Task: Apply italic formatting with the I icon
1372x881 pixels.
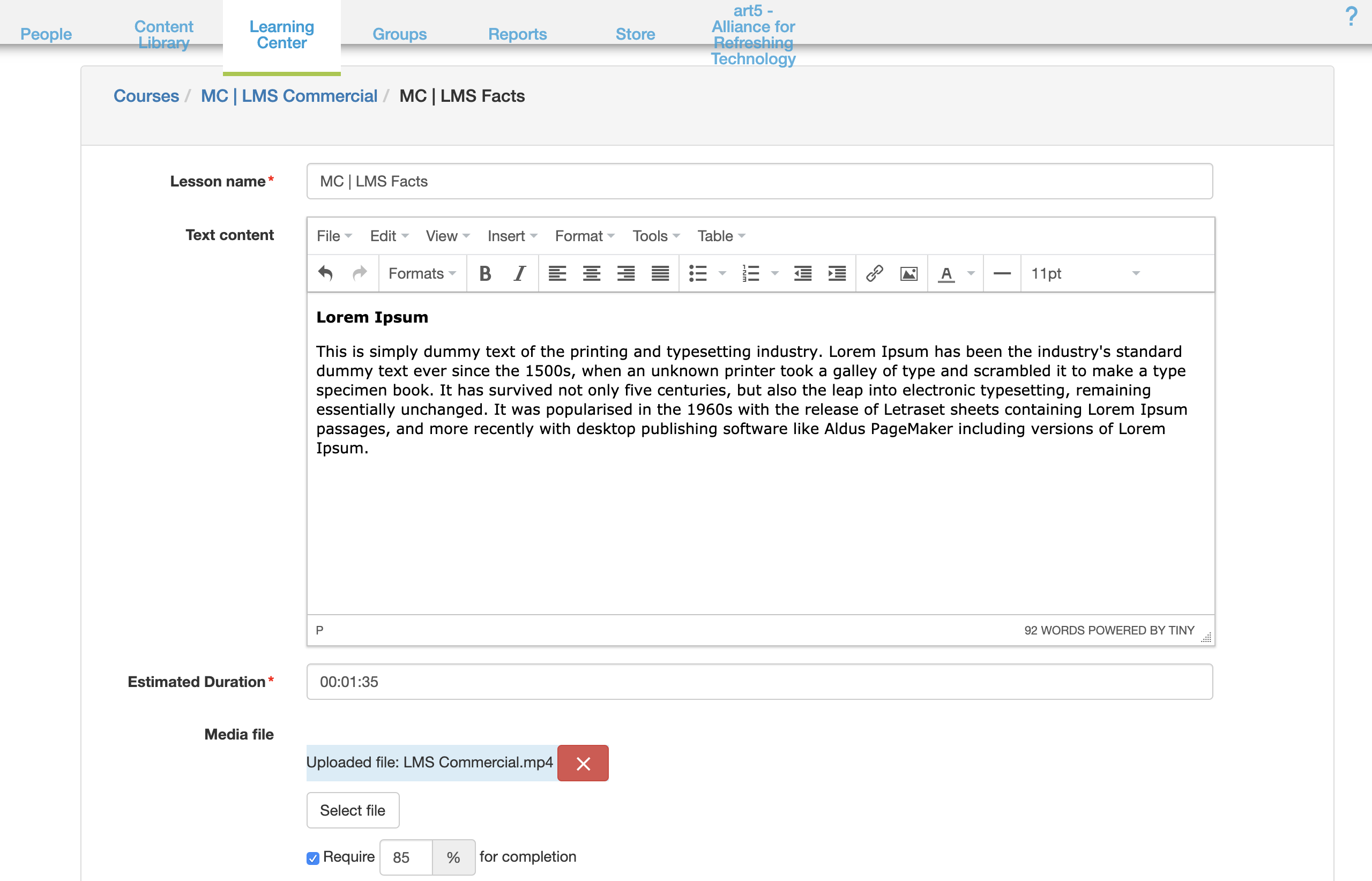Action: [x=519, y=273]
